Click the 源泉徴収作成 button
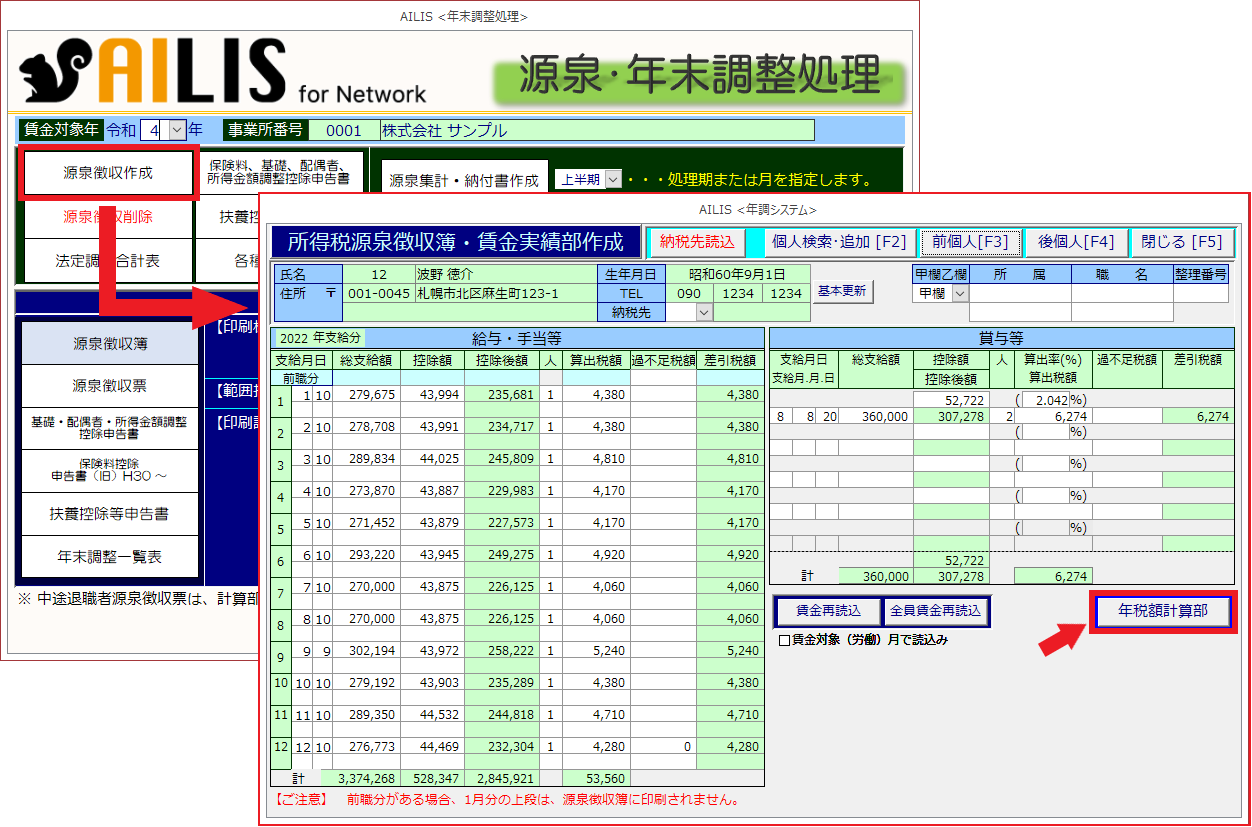This screenshot has width=1252, height=827. pyautogui.click(x=108, y=173)
